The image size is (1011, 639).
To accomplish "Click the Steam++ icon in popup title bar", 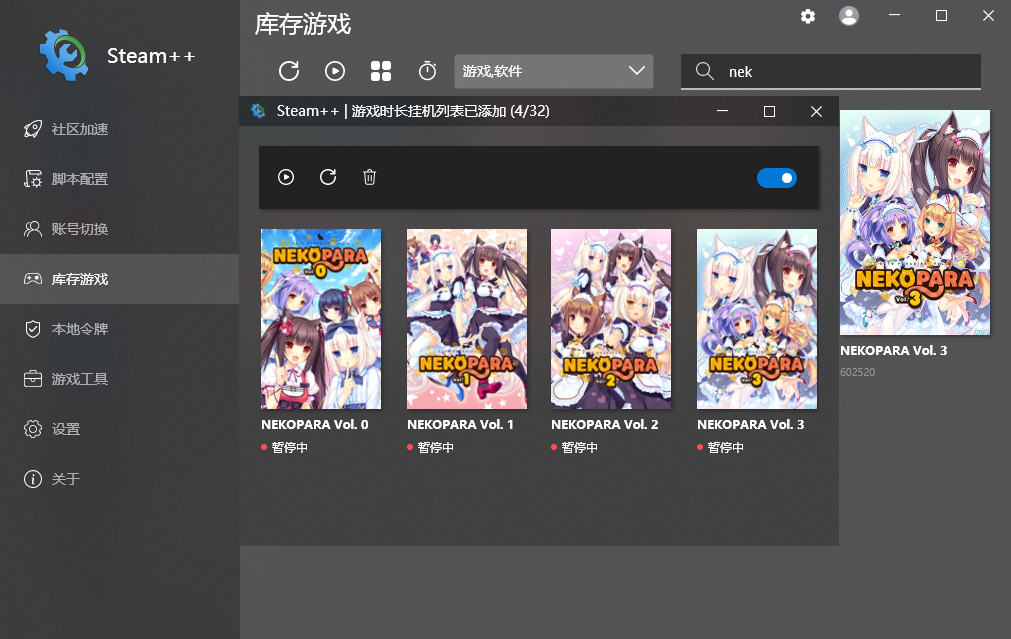I will (x=259, y=111).
